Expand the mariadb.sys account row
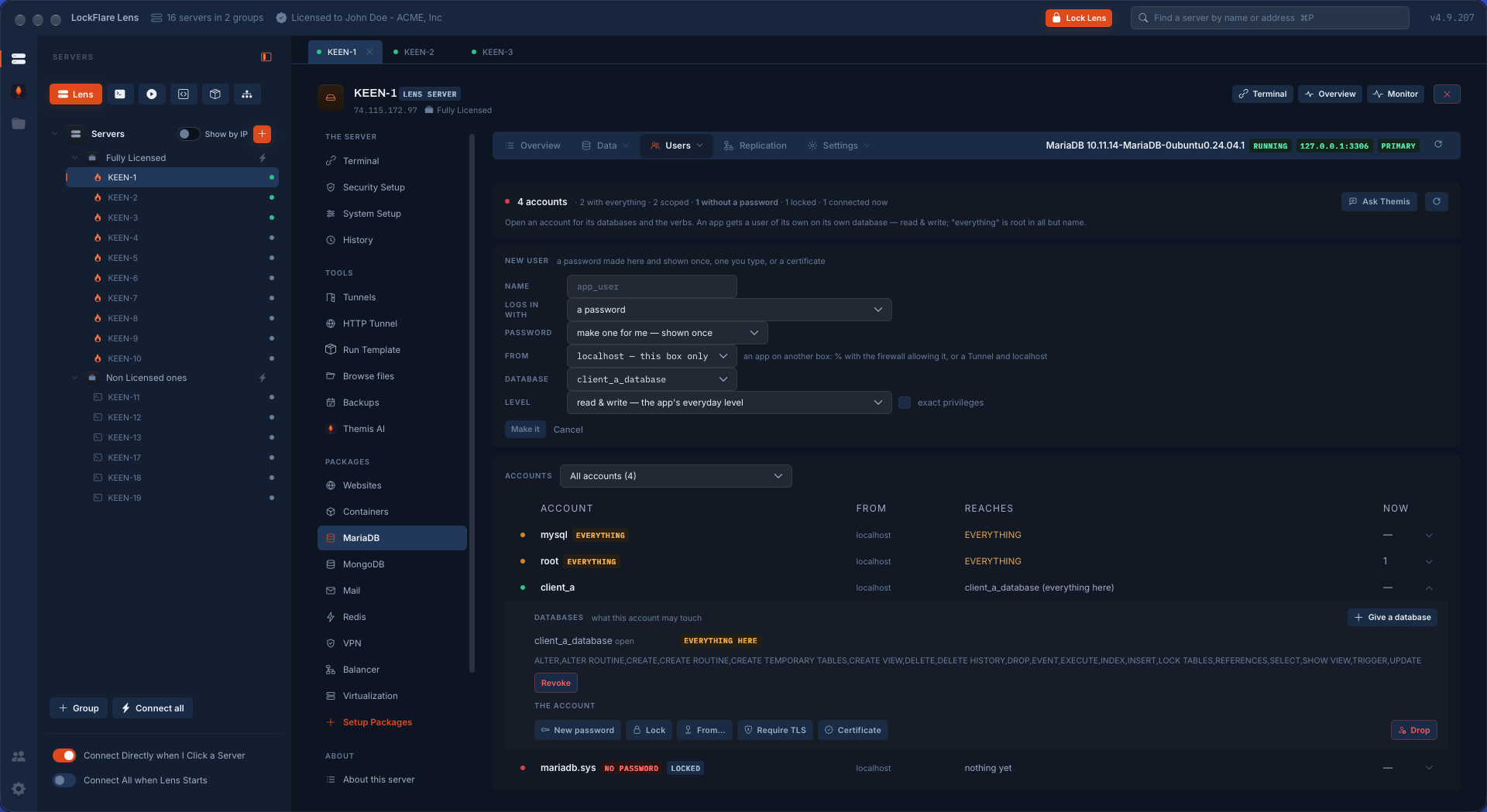This screenshot has width=1487, height=812. coord(1429,769)
